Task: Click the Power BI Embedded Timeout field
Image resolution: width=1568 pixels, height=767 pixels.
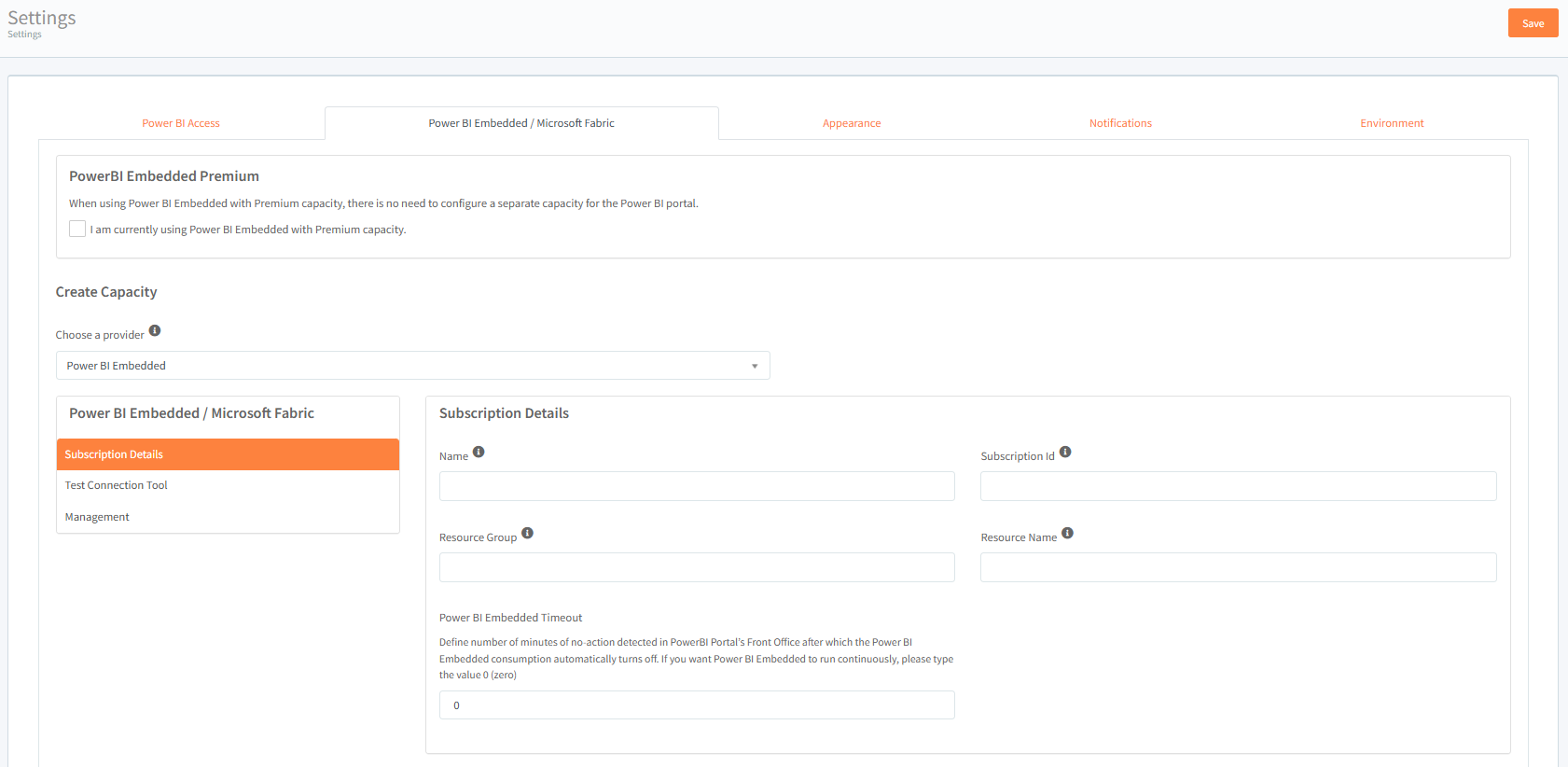Action: click(x=697, y=705)
